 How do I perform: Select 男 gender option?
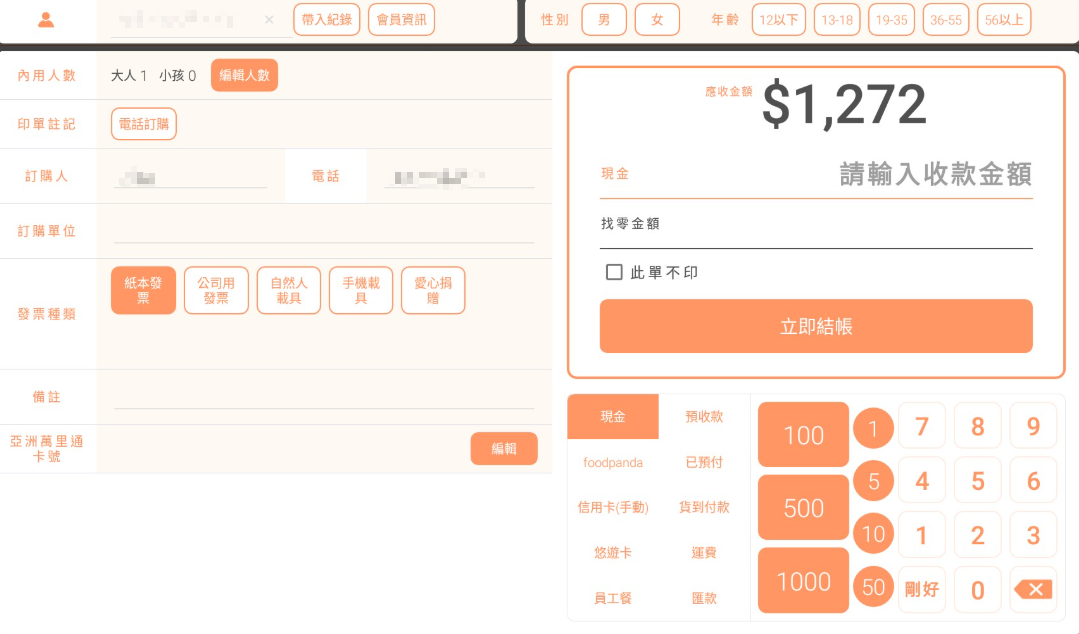click(x=604, y=20)
